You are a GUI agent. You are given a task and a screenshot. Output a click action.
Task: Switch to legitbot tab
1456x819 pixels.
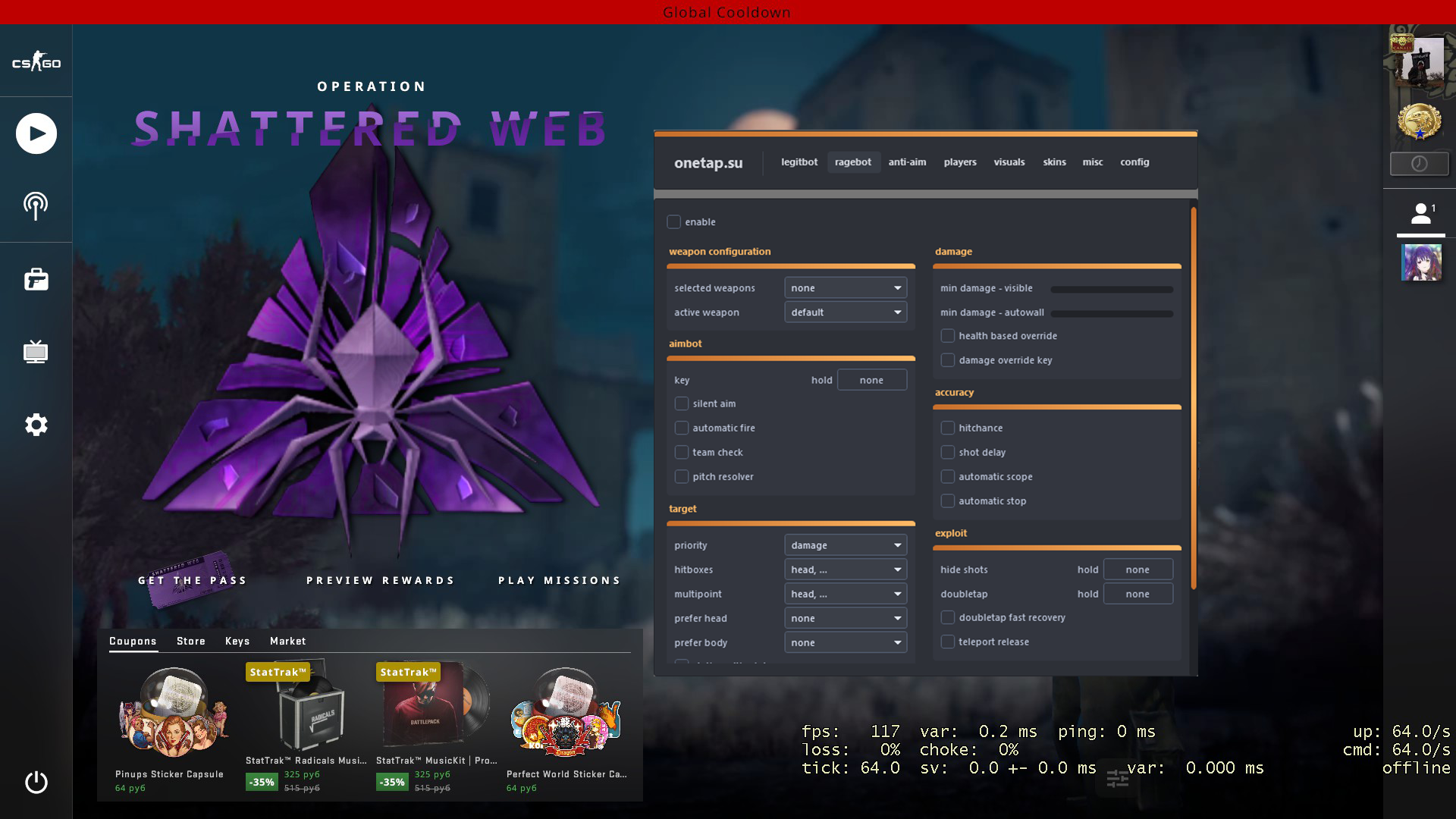799,162
